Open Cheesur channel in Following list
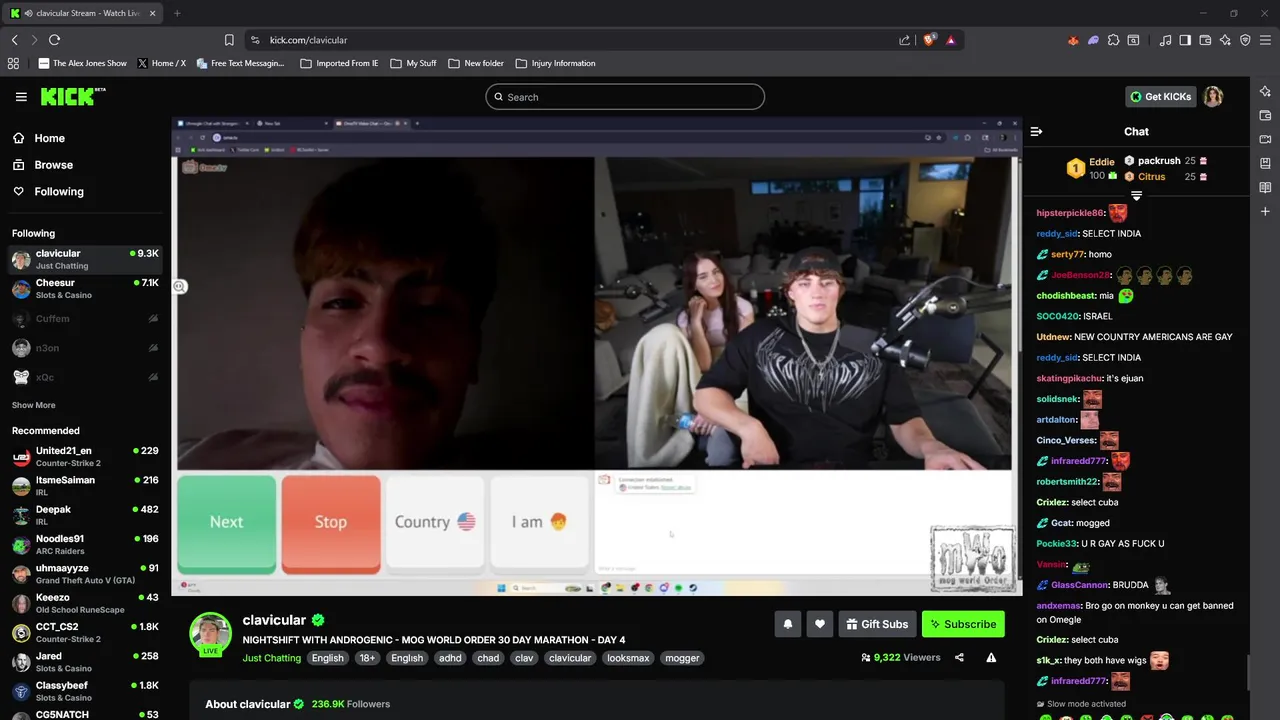Viewport: 1280px width, 720px height. [85, 289]
